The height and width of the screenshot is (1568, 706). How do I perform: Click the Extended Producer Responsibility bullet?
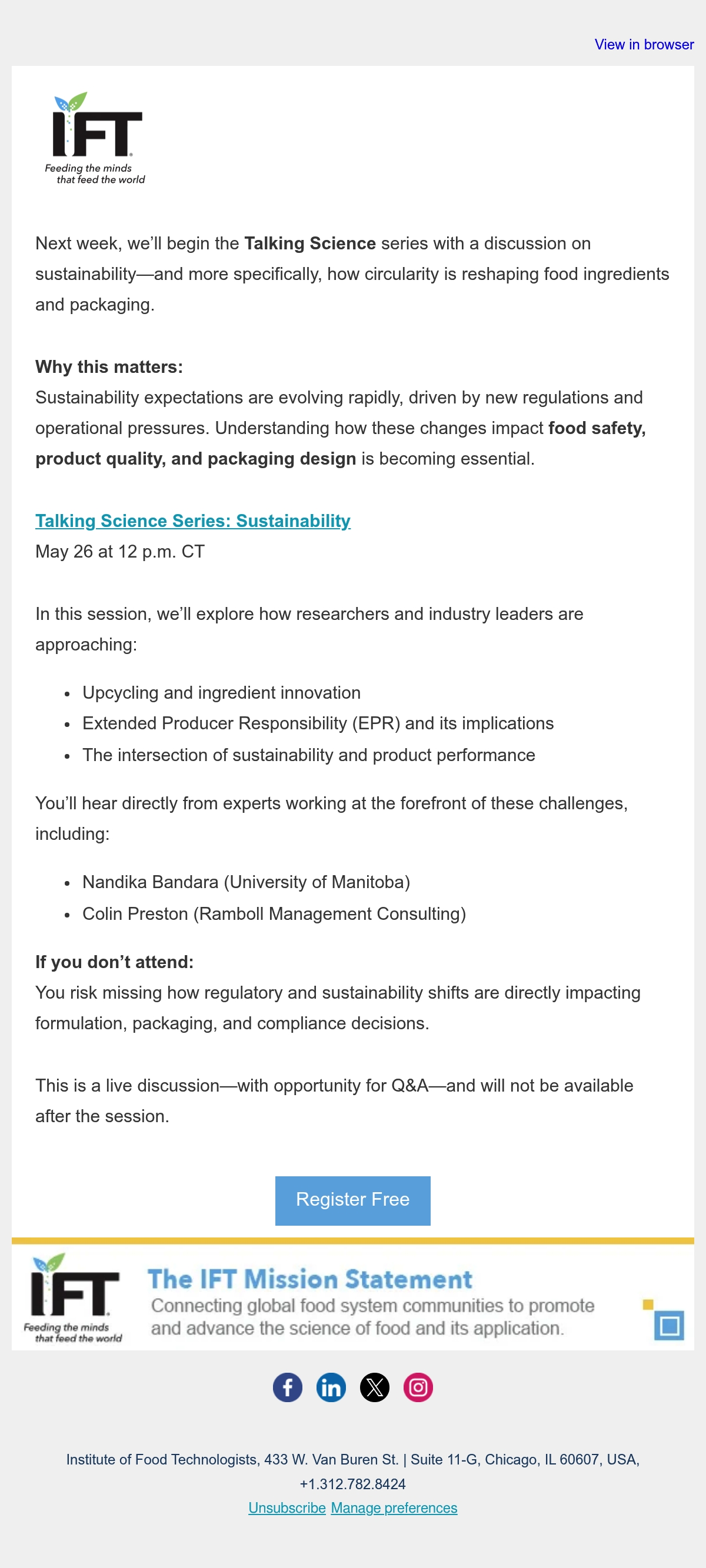[318, 723]
